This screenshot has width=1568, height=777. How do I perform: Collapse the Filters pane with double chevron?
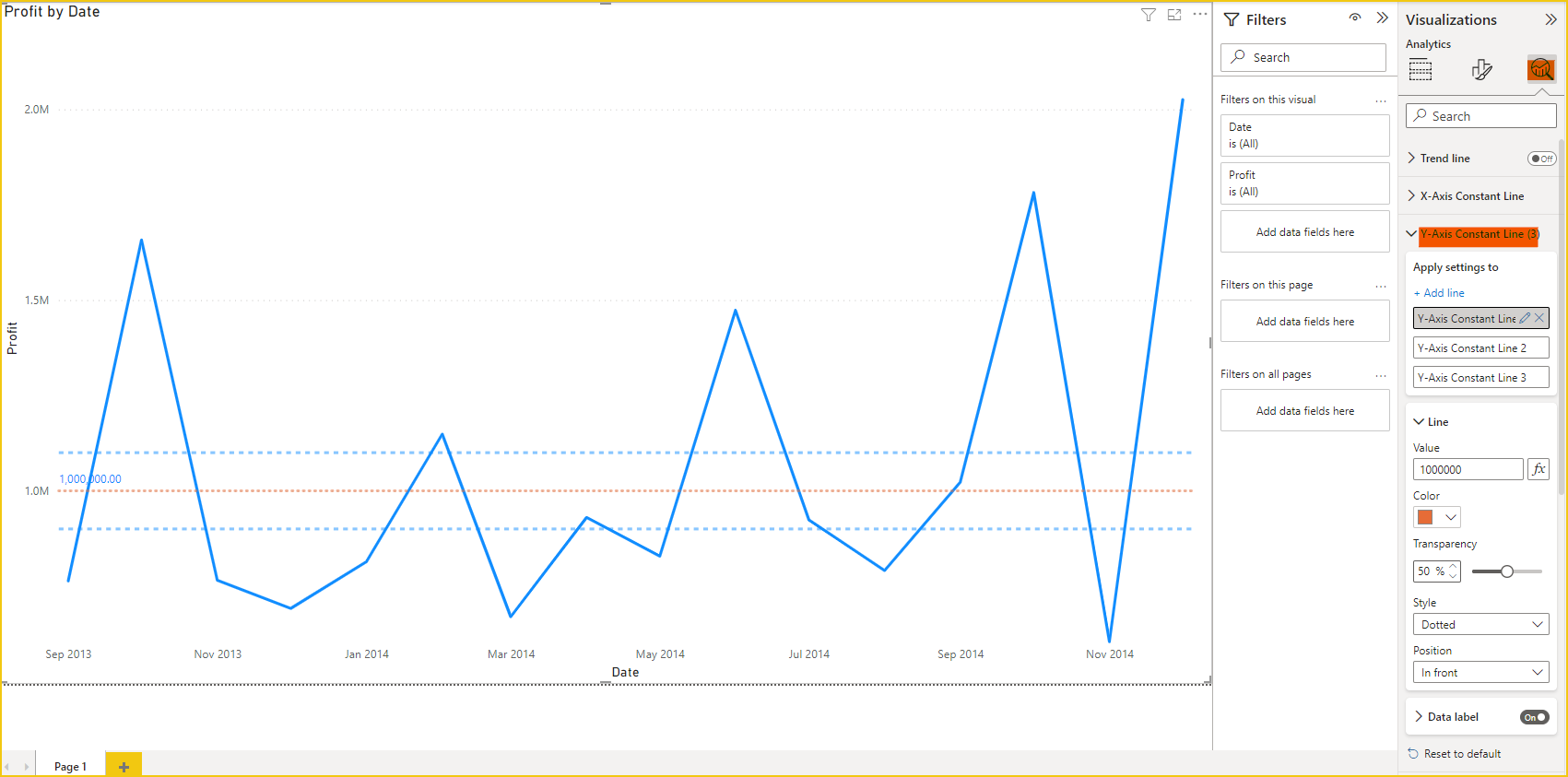1382,18
